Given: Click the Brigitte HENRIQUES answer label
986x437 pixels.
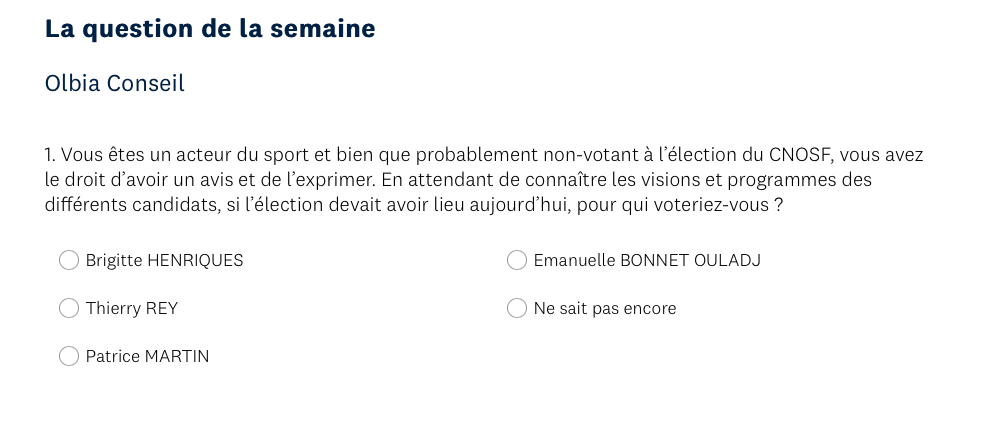Looking at the screenshot, I should (x=165, y=260).
